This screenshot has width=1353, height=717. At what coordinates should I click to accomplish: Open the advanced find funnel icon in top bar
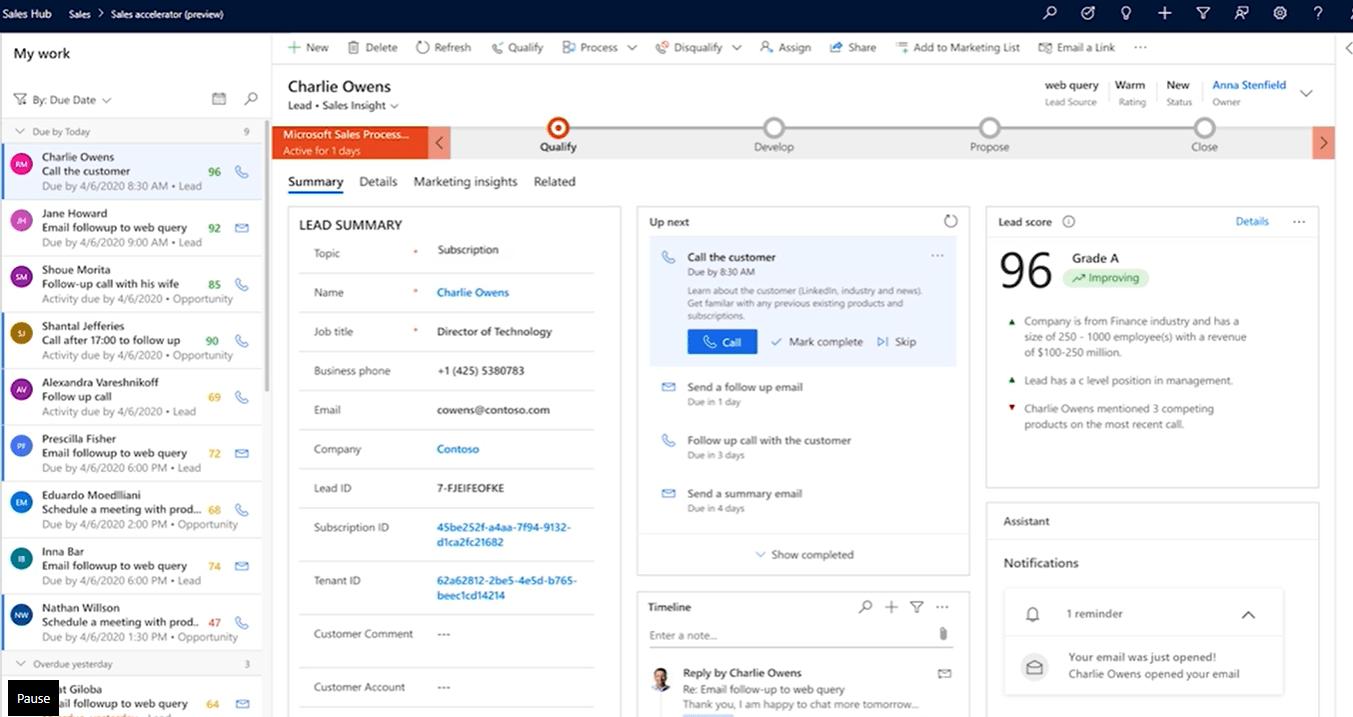(x=1203, y=14)
